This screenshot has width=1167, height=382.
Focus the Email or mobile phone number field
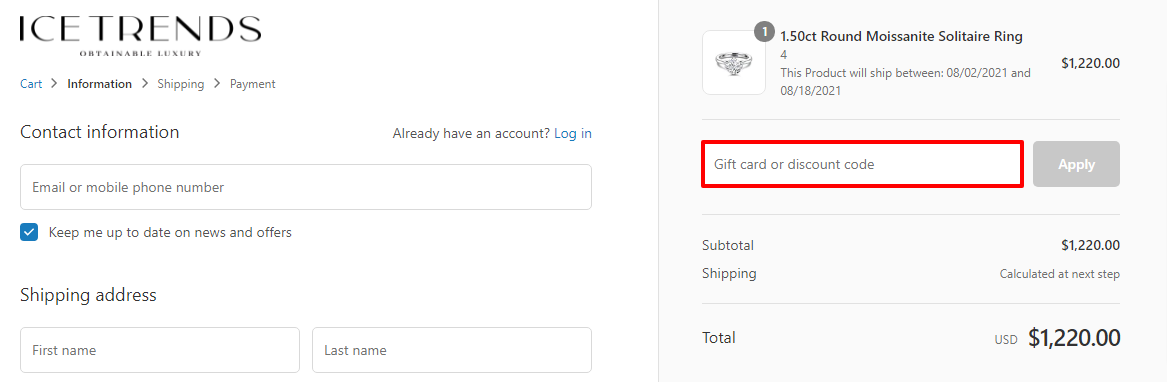pos(306,187)
